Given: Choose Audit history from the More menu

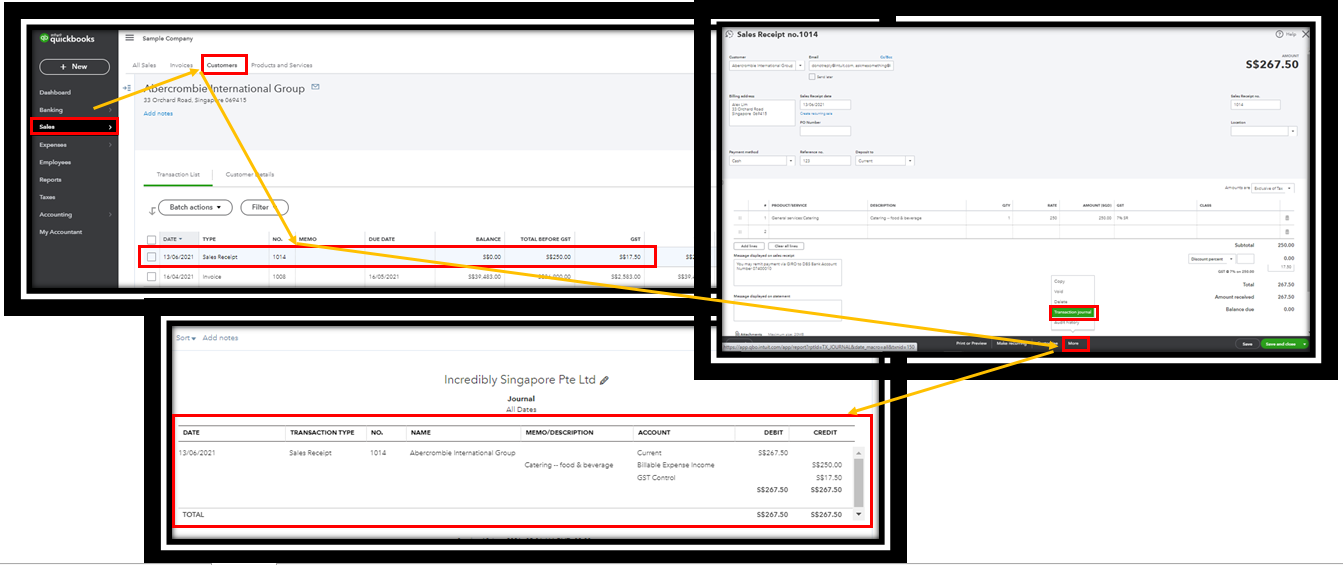Looking at the screenshot, I should tap(1067, 323).
